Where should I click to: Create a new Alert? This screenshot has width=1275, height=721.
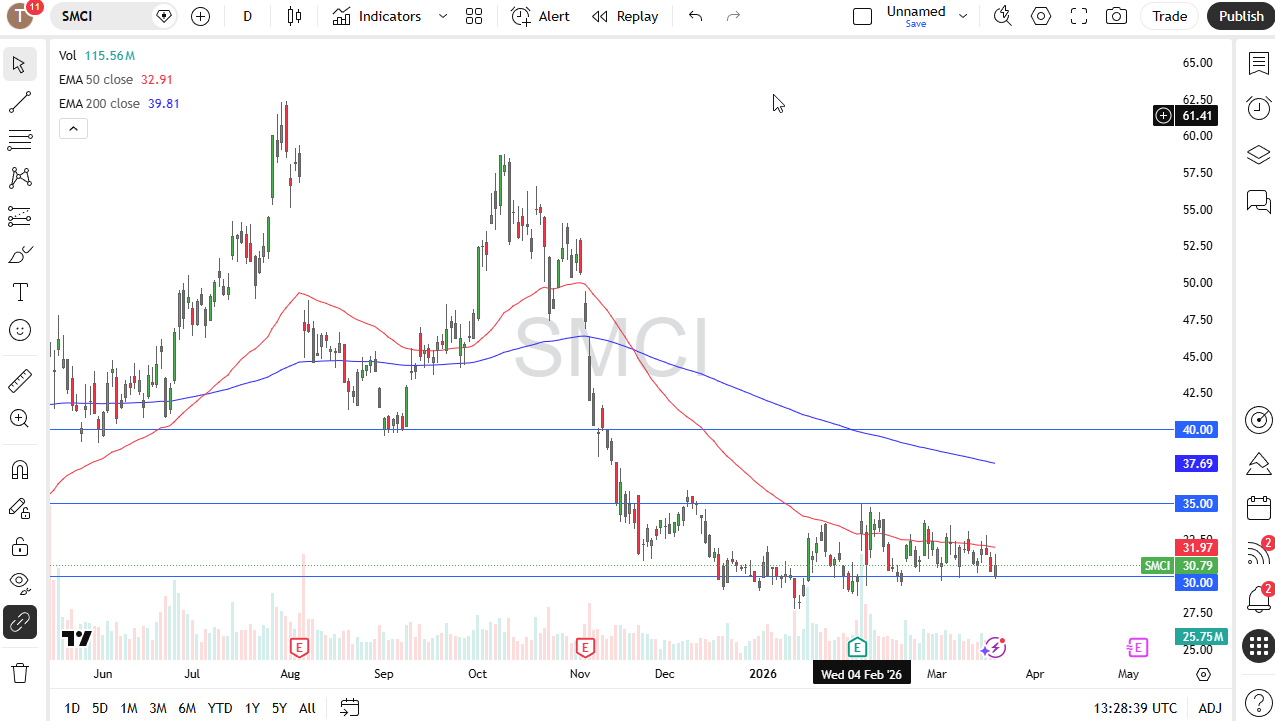pos(540,16)
